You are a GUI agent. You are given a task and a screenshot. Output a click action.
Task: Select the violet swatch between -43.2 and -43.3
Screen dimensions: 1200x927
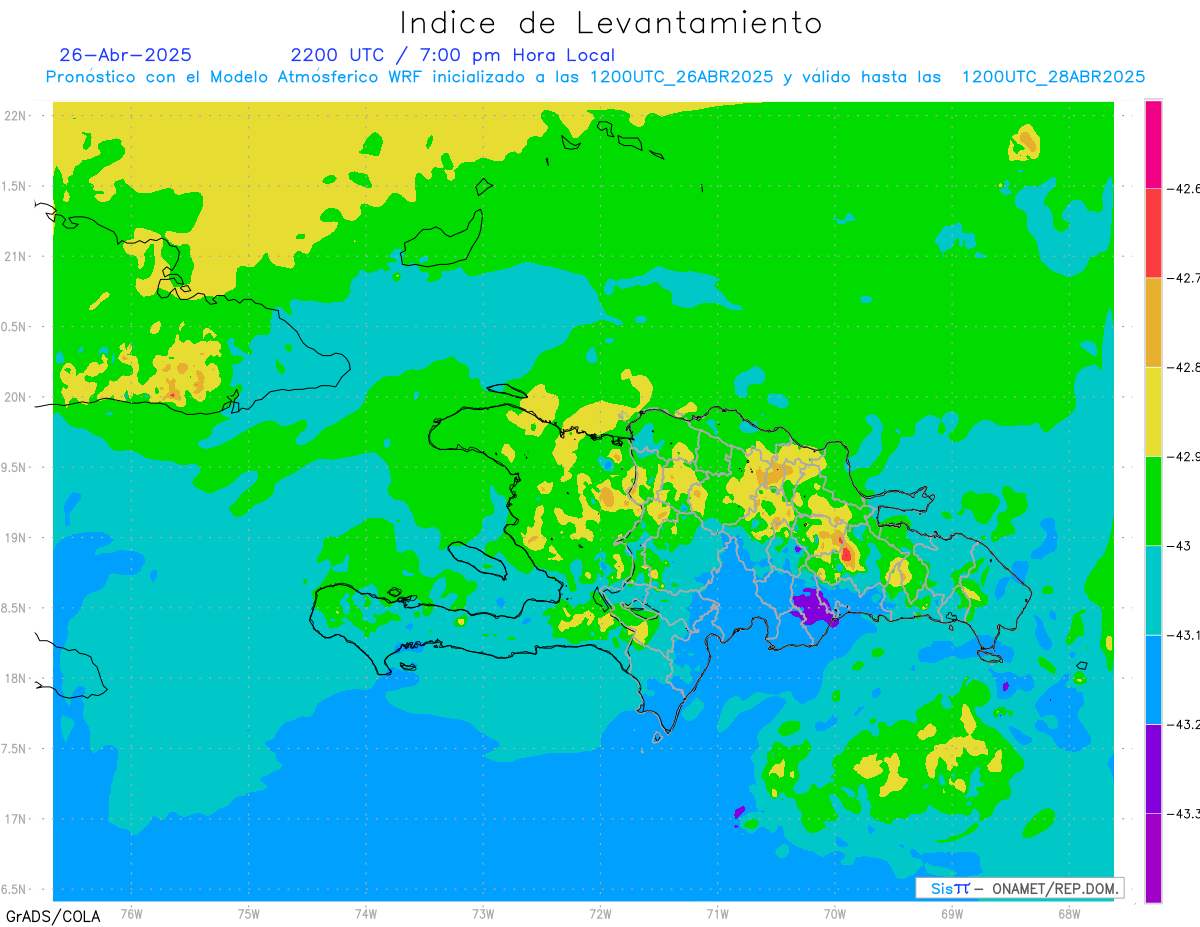(1153, 768)
